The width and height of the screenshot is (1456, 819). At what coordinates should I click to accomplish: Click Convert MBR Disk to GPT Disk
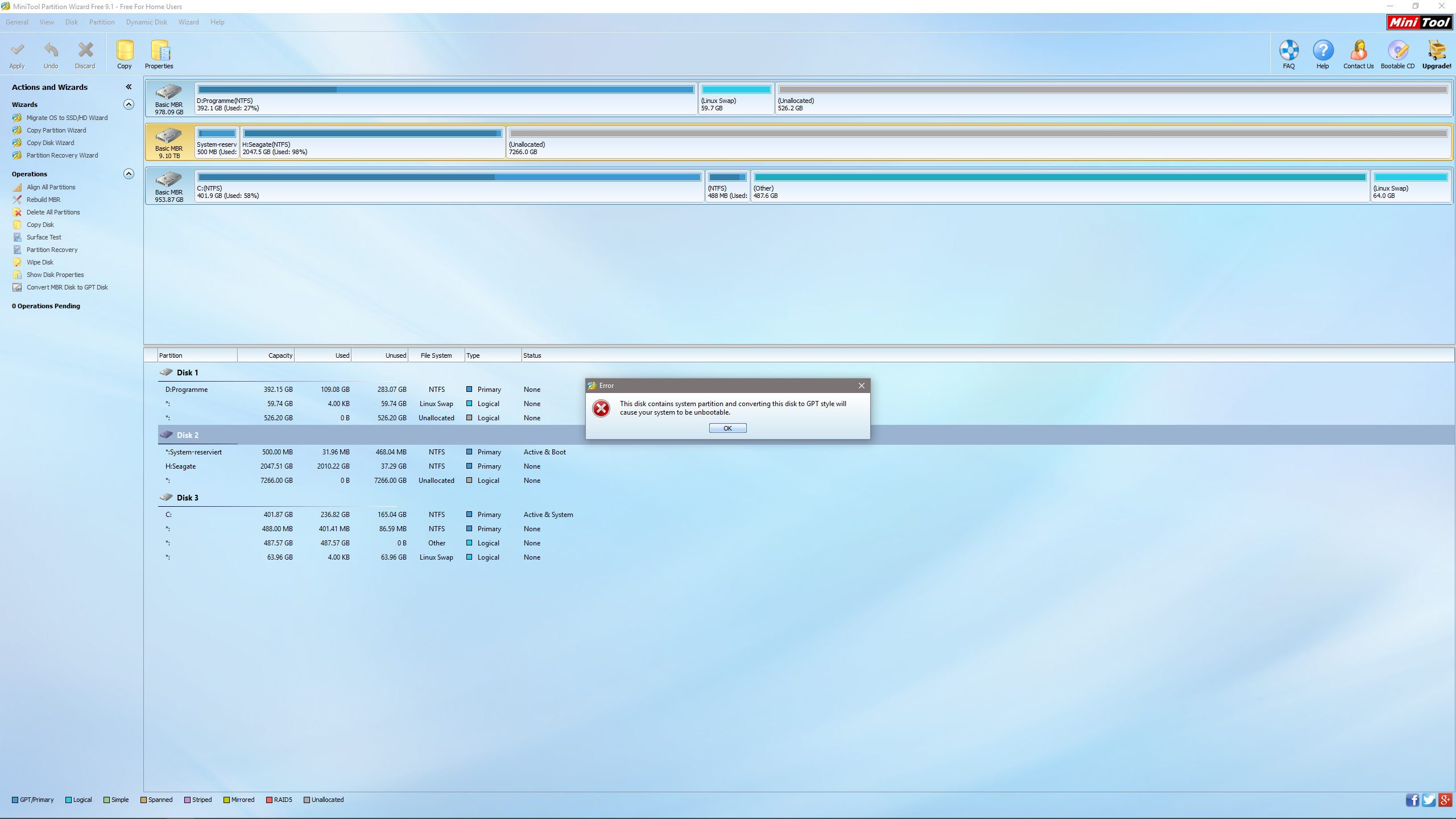pos(67,287)
